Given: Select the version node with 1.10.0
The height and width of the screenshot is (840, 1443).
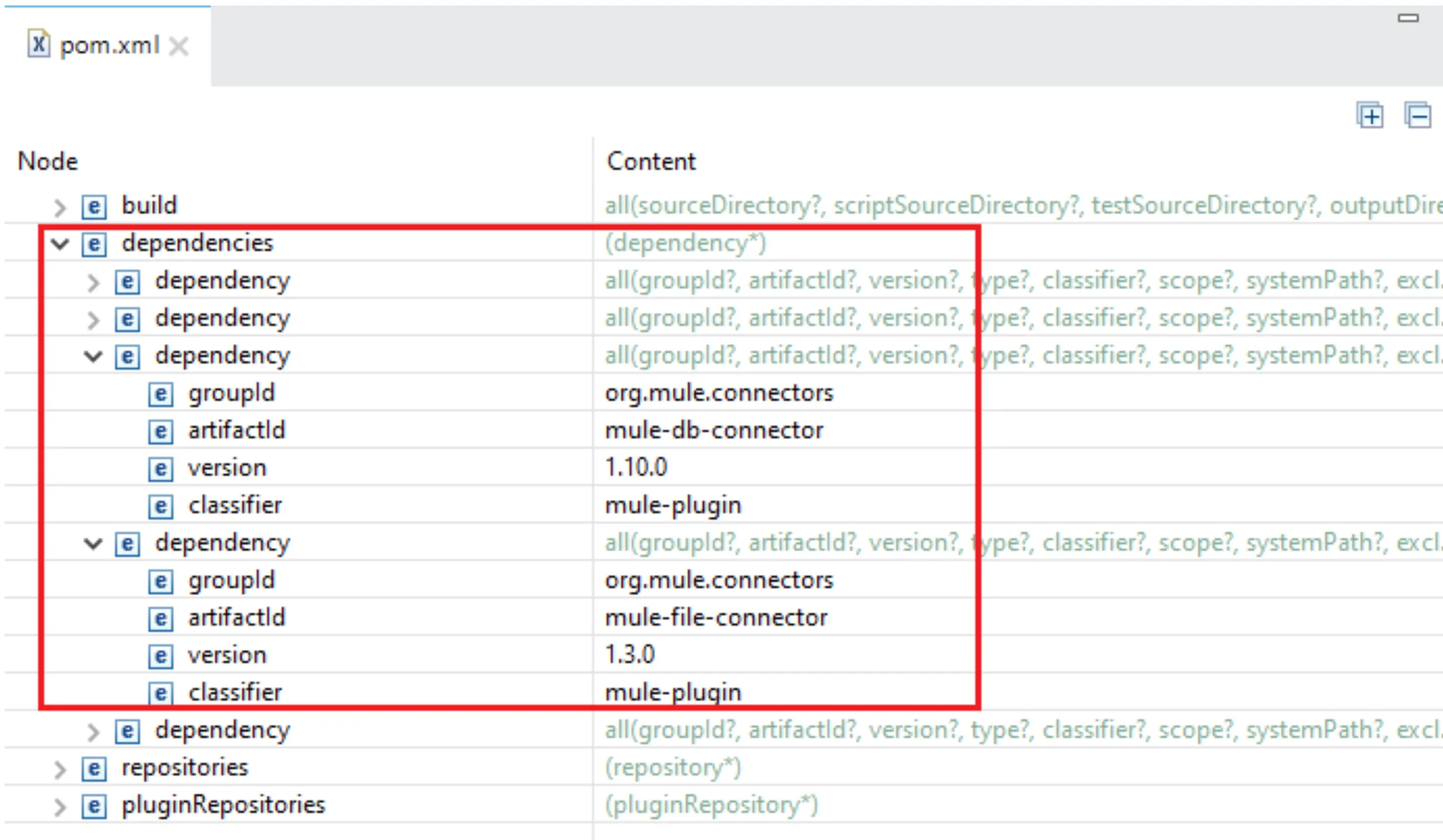Looking at the screenshot, I should (227, 468).
